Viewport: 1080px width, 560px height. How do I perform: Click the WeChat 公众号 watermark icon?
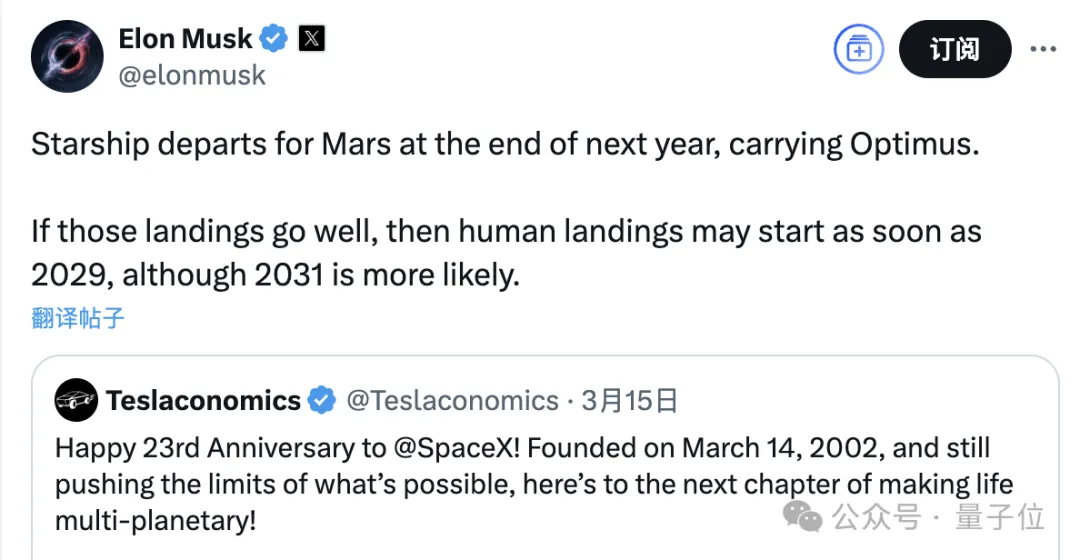804,517
